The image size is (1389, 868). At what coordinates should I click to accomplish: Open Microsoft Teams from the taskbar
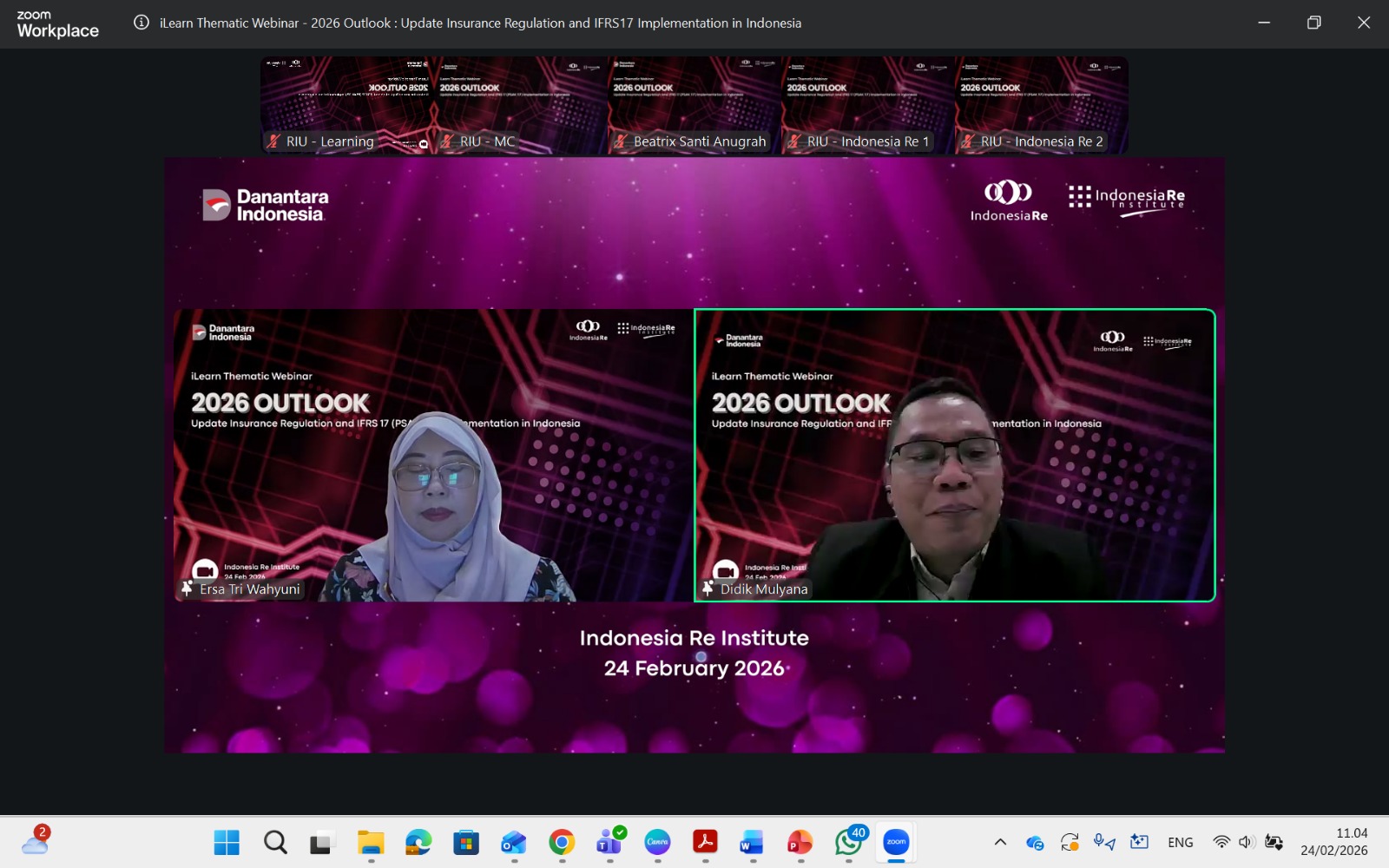click(609, 842)
